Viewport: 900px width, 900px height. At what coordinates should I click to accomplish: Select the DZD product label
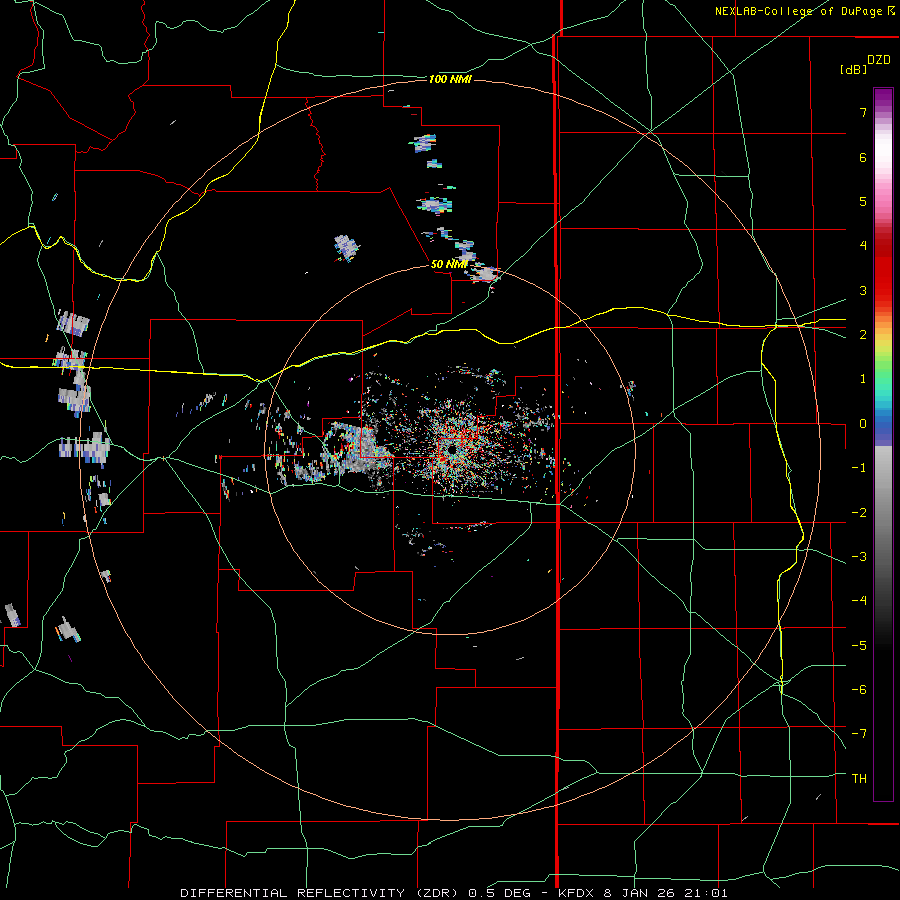(x=879, y=60)
